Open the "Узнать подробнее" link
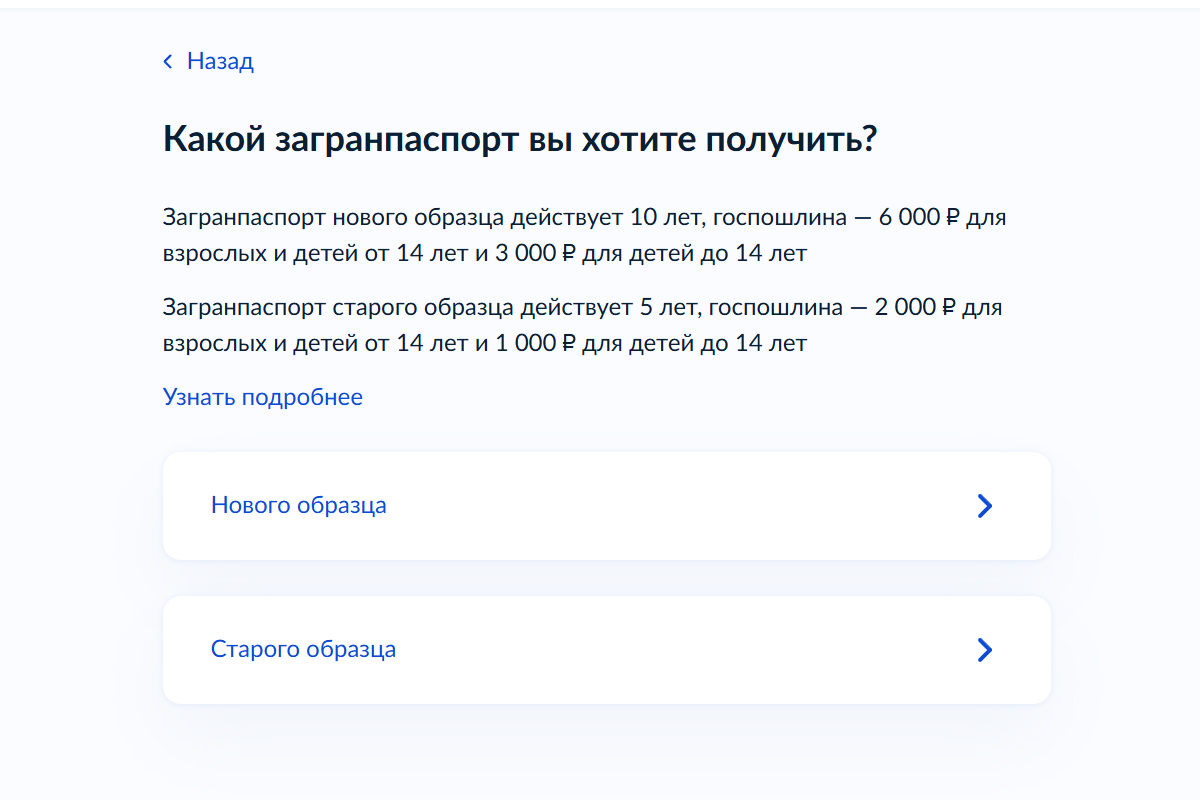This screenshot has width=1200, height=800. pyautogui.click(x=262, y=397)
